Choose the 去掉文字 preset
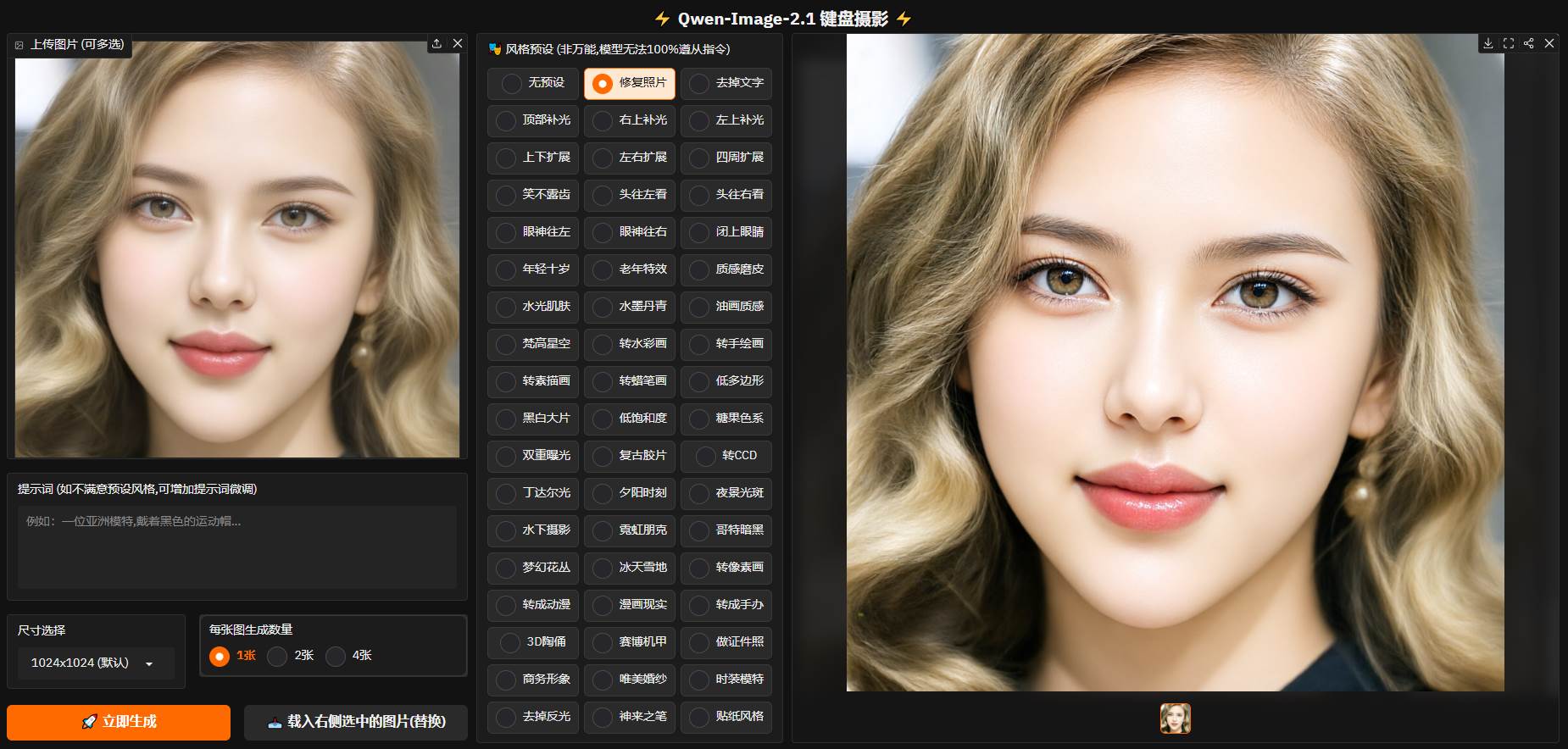The height and width of the screenshot is (749, 1568). (726, 83)
